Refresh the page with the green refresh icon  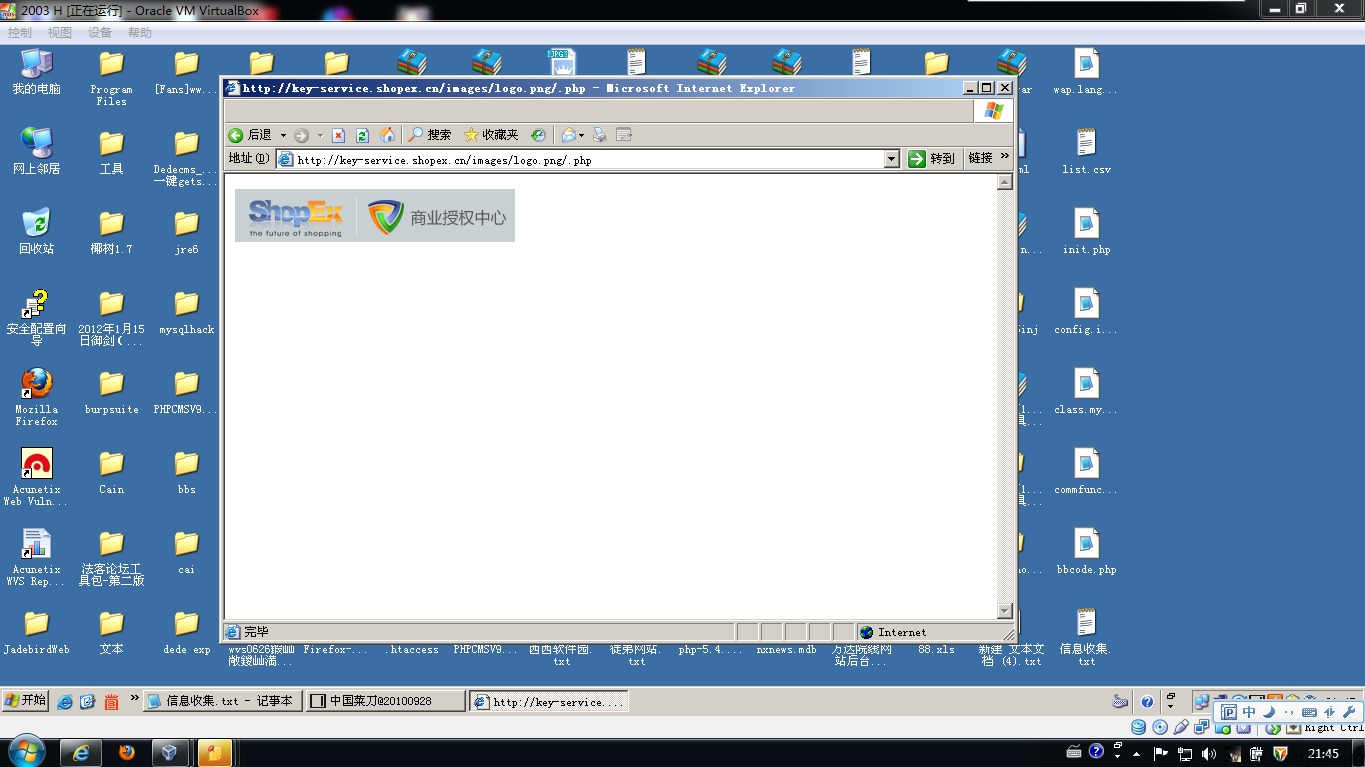363,135
